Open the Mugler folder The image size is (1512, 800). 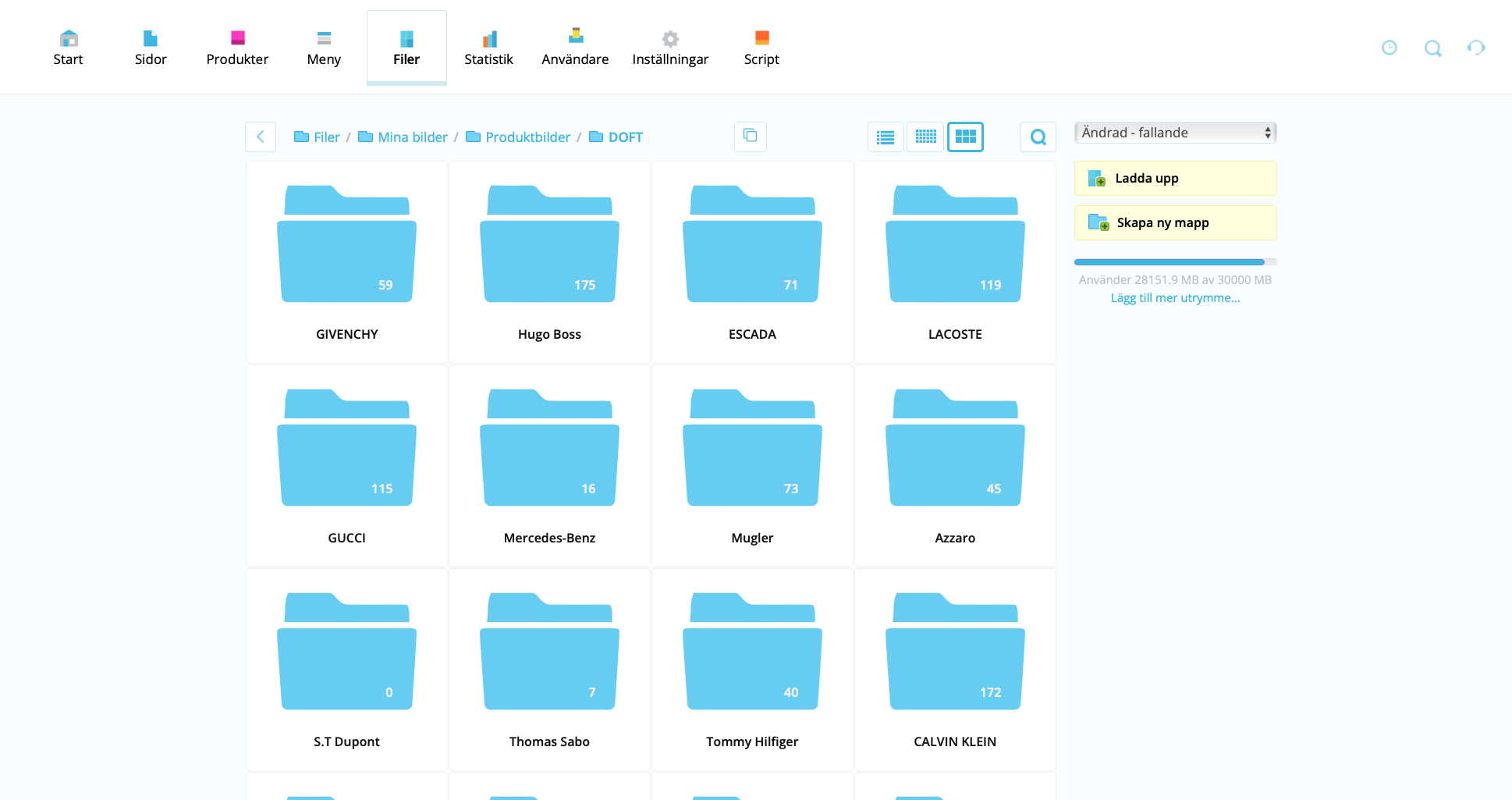click(x=753, y=466)
